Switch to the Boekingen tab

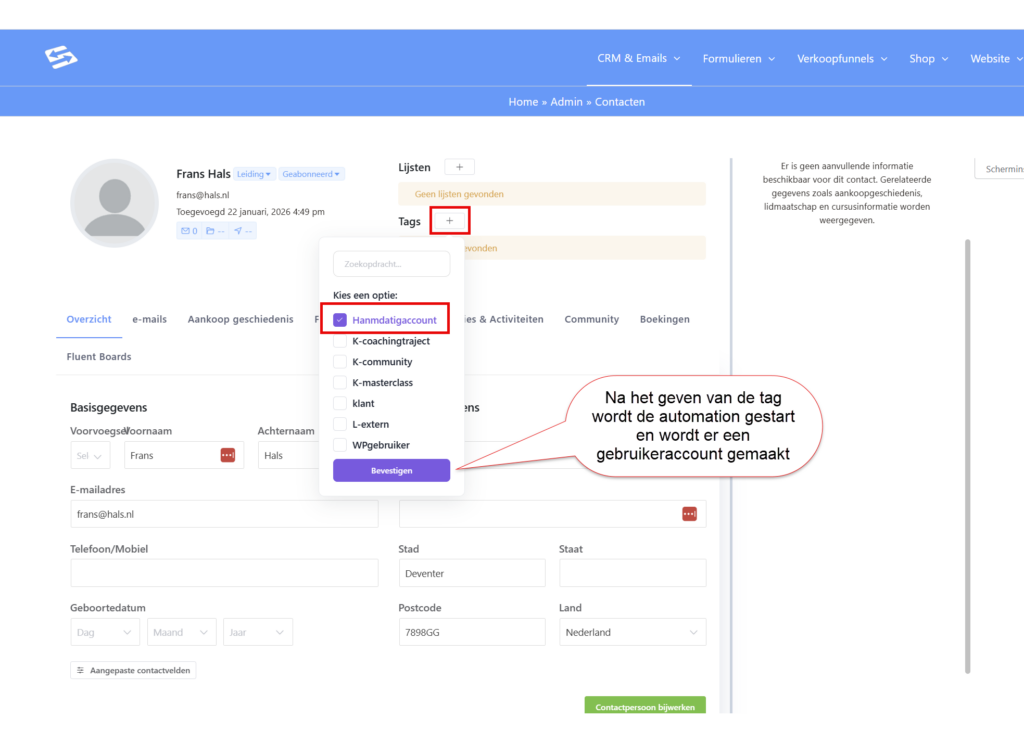click(664, 319)
